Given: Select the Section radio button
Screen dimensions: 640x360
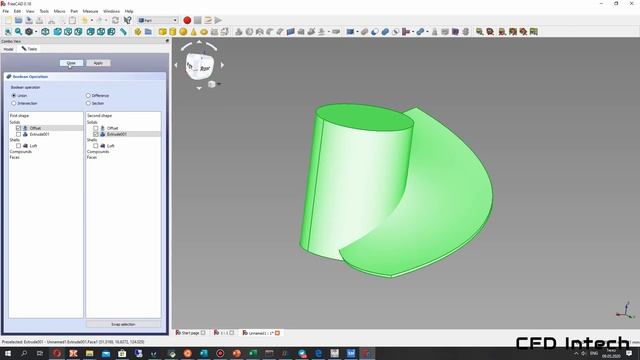Looking at the screenshot, I should (x=88, y=103).
